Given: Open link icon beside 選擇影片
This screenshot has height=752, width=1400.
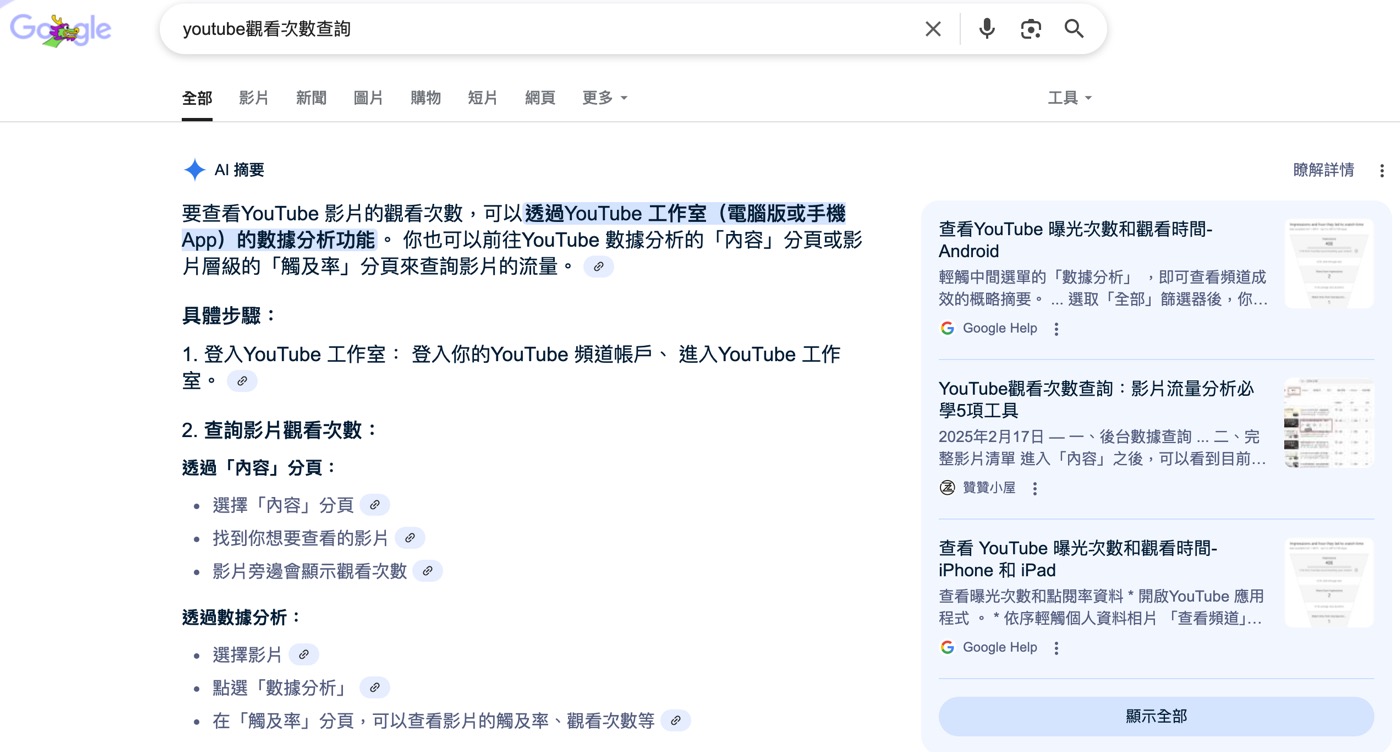Looking at the screenshot, I should tap(304, 655).
